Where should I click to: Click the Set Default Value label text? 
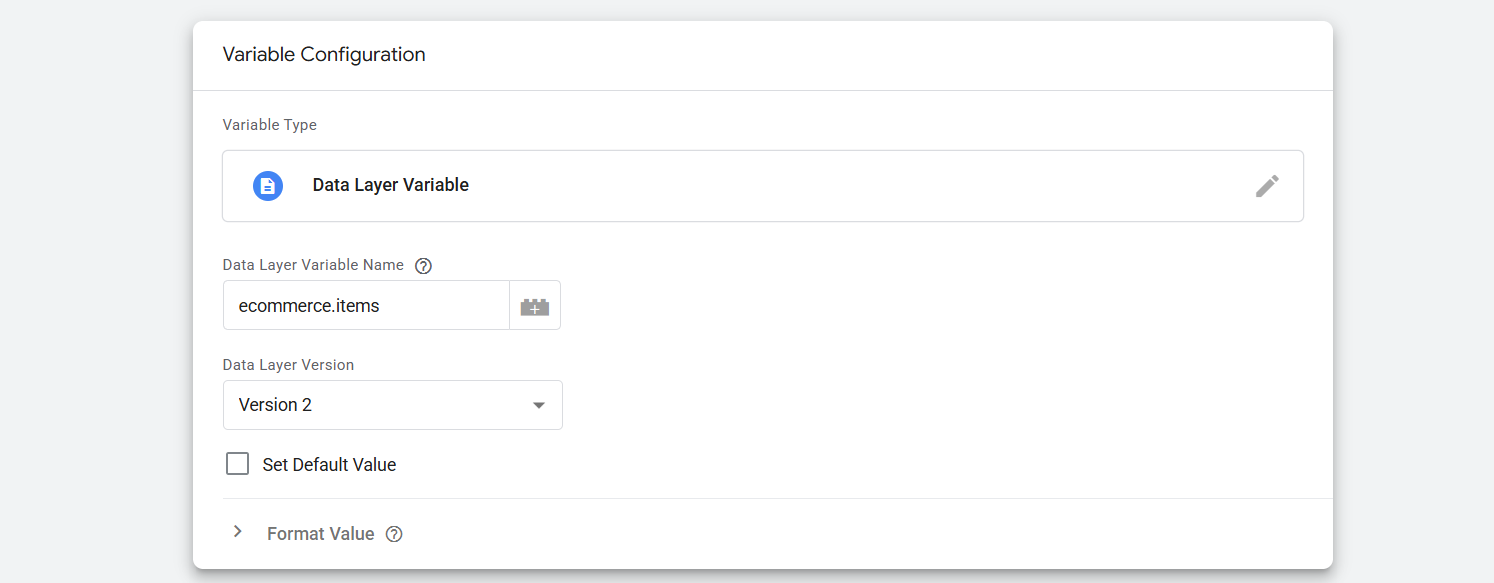pos(329,465)
